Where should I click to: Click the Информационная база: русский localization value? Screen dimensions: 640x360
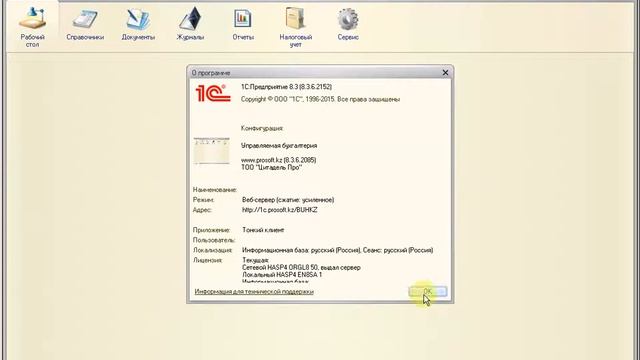(x=337, y=250)
